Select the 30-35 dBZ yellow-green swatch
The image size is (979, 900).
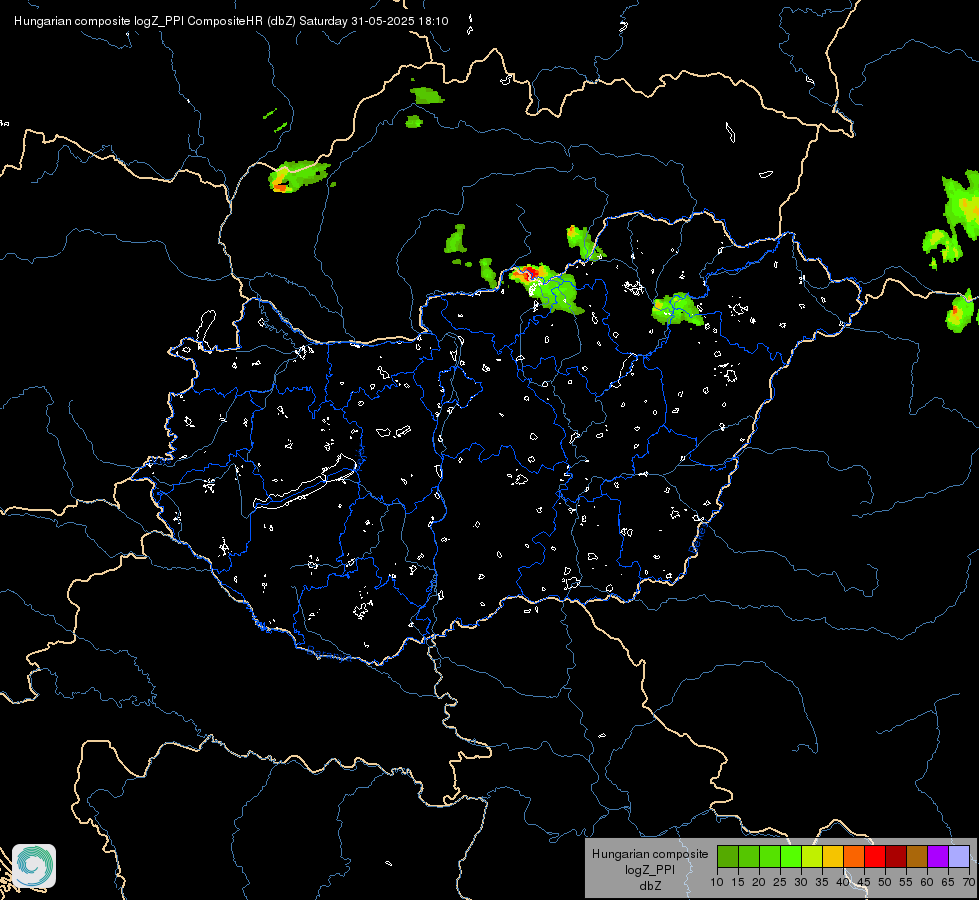tap(812, 856)
